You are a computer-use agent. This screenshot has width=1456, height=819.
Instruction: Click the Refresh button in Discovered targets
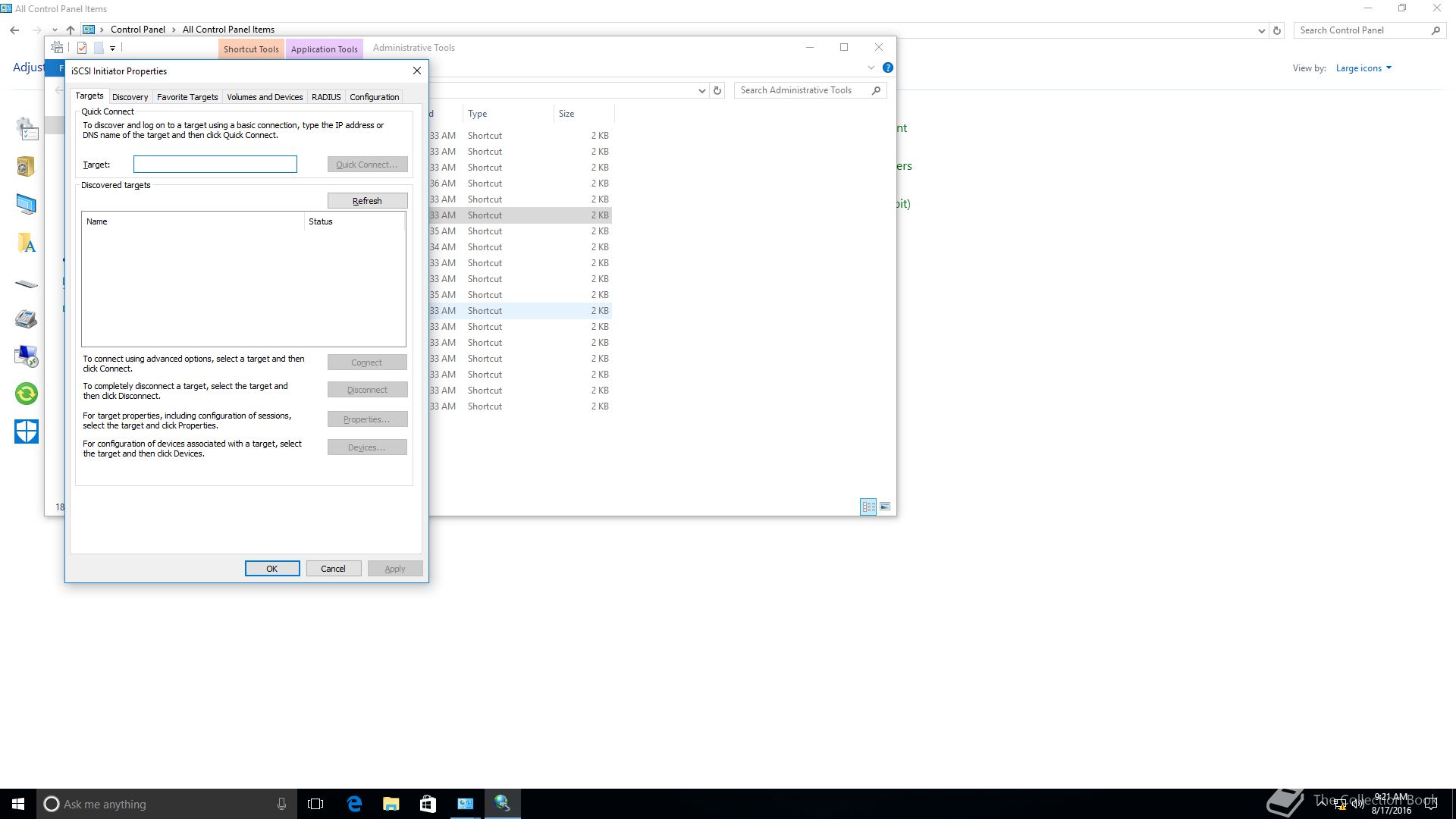click(x=367, y=201)
